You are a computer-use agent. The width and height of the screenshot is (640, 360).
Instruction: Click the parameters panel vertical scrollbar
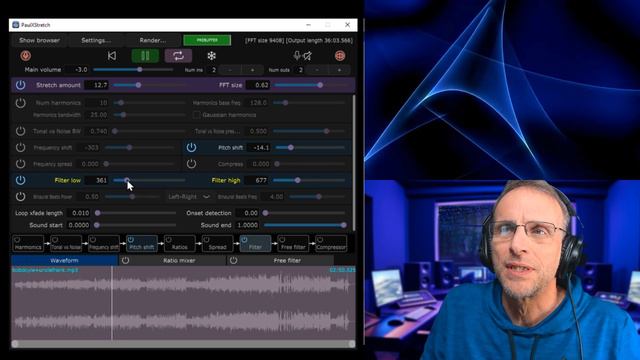coord(353,162)
